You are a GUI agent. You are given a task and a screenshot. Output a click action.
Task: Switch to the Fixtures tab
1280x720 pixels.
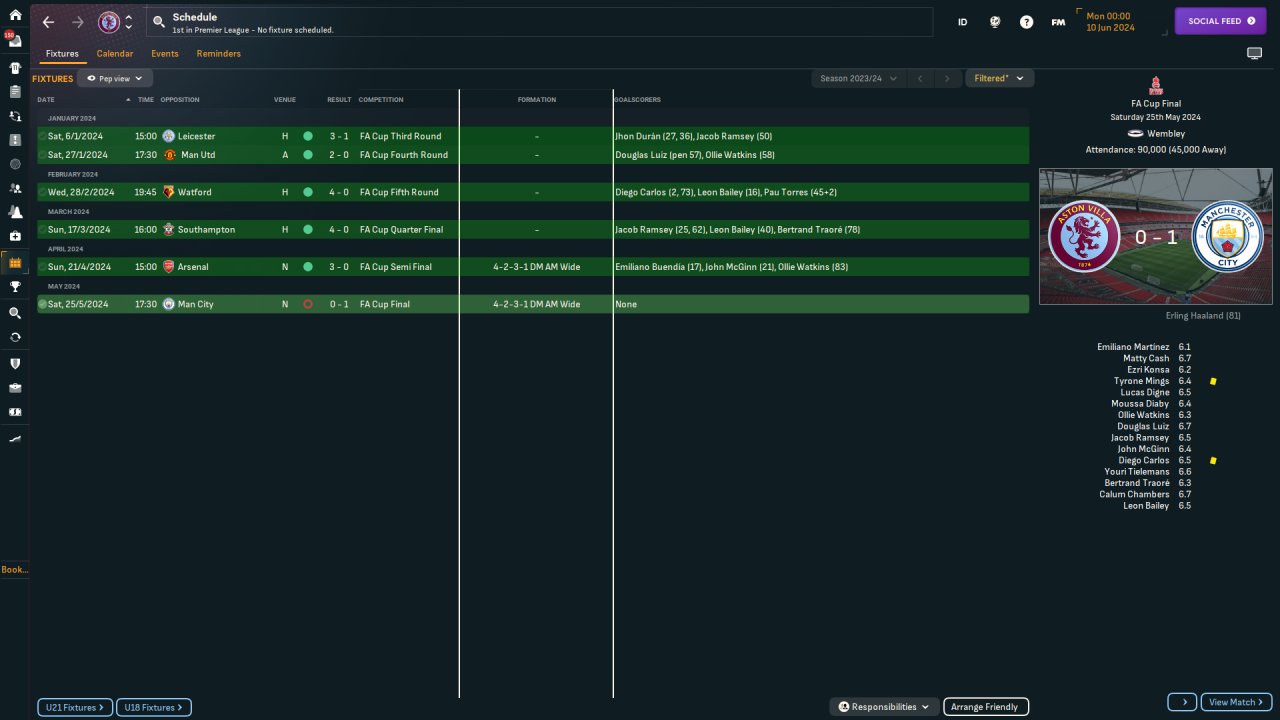click(62, 54)
